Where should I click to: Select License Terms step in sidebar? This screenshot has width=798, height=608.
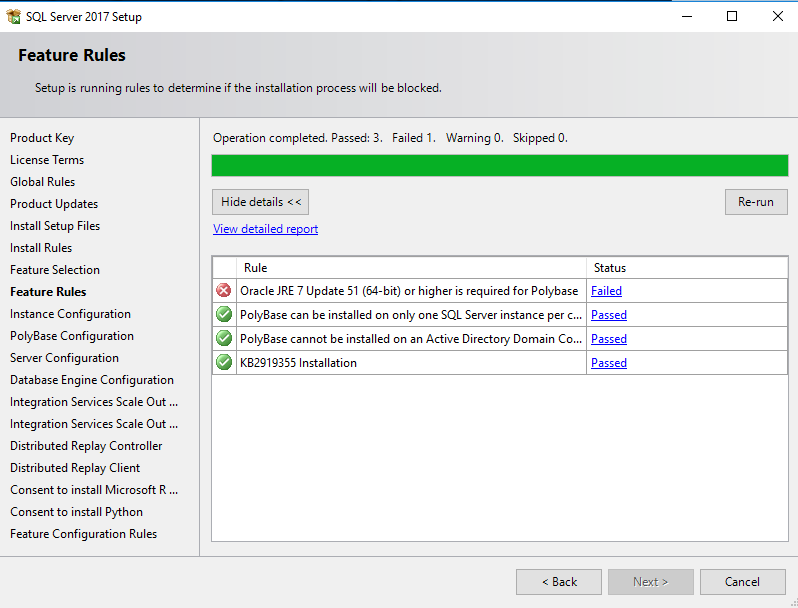click(47, 160)
